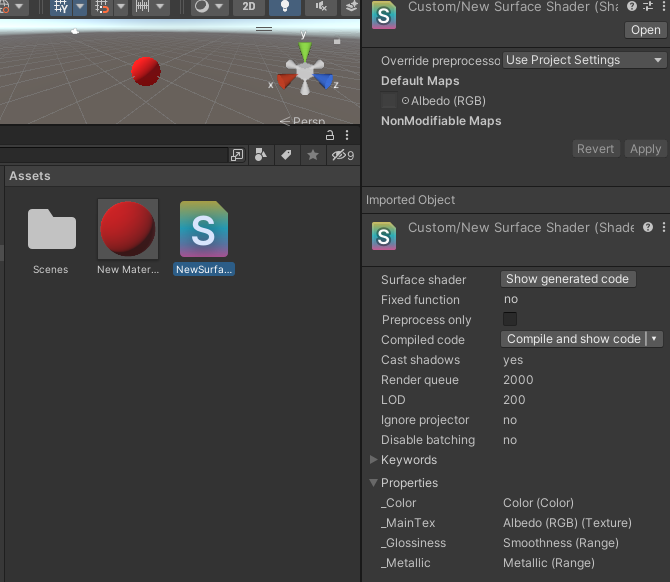Click Compile and show code button
Viewport: 670px width, 582px height.
tap(573, 339)
